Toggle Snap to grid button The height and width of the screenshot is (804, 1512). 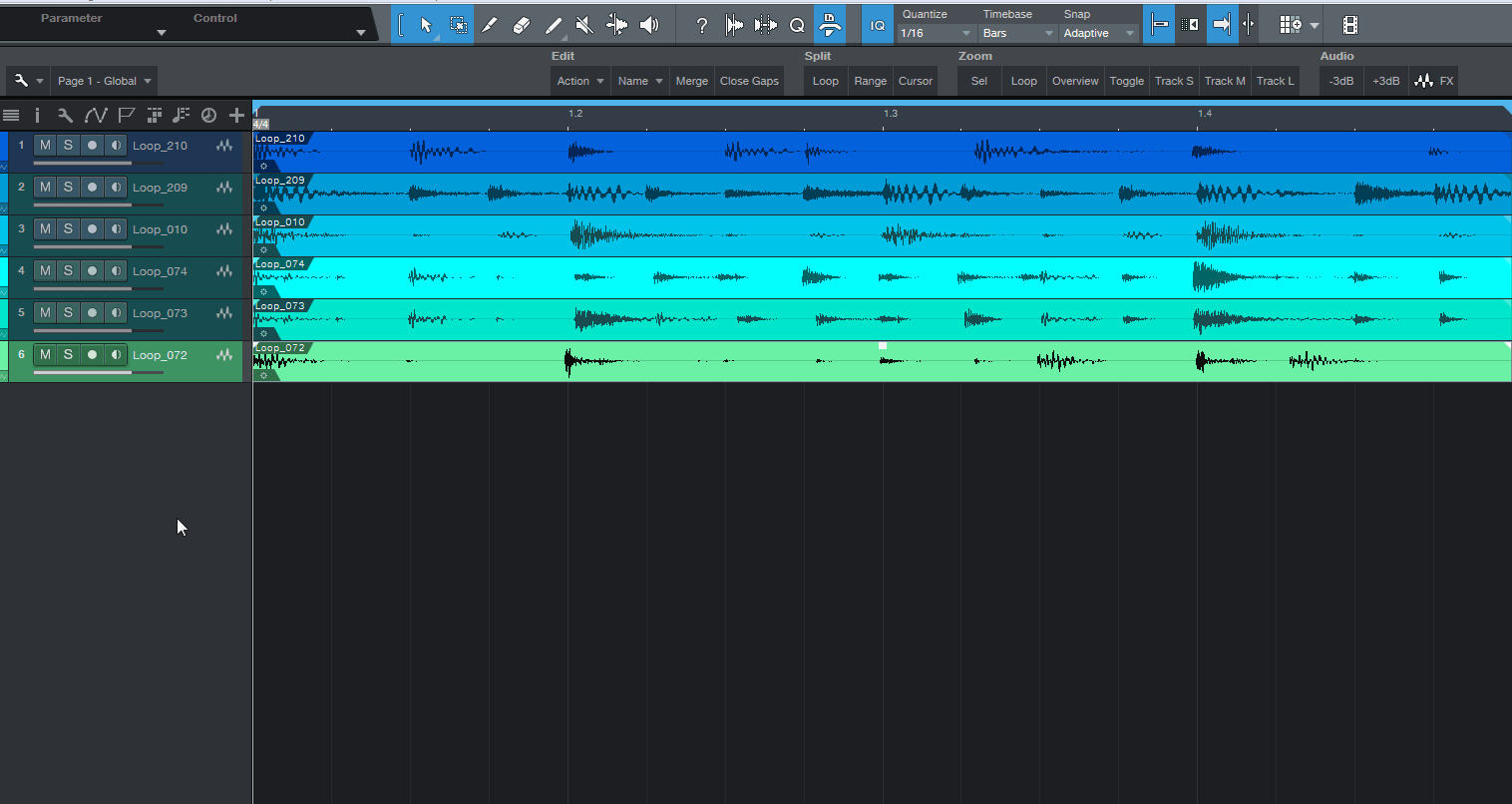coord(1159,25)
